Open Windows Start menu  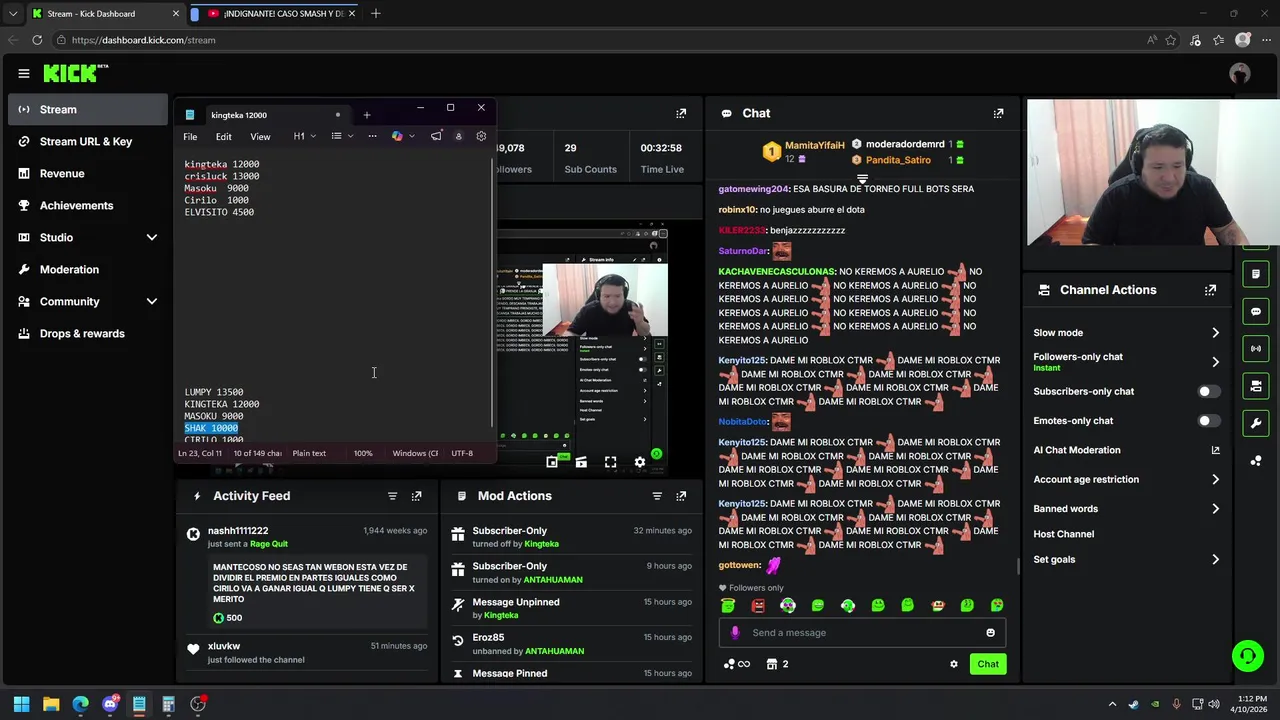pyautogui.click(x=21, y=704)
